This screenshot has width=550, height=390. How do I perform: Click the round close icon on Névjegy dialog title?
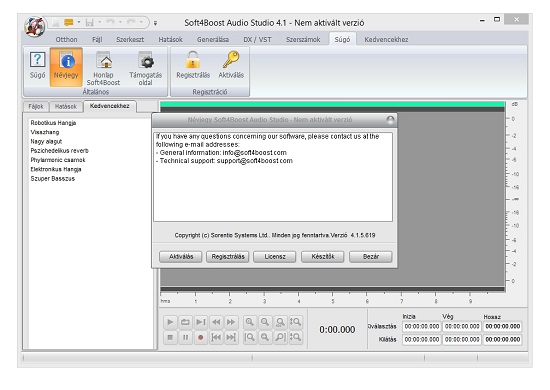390,120
